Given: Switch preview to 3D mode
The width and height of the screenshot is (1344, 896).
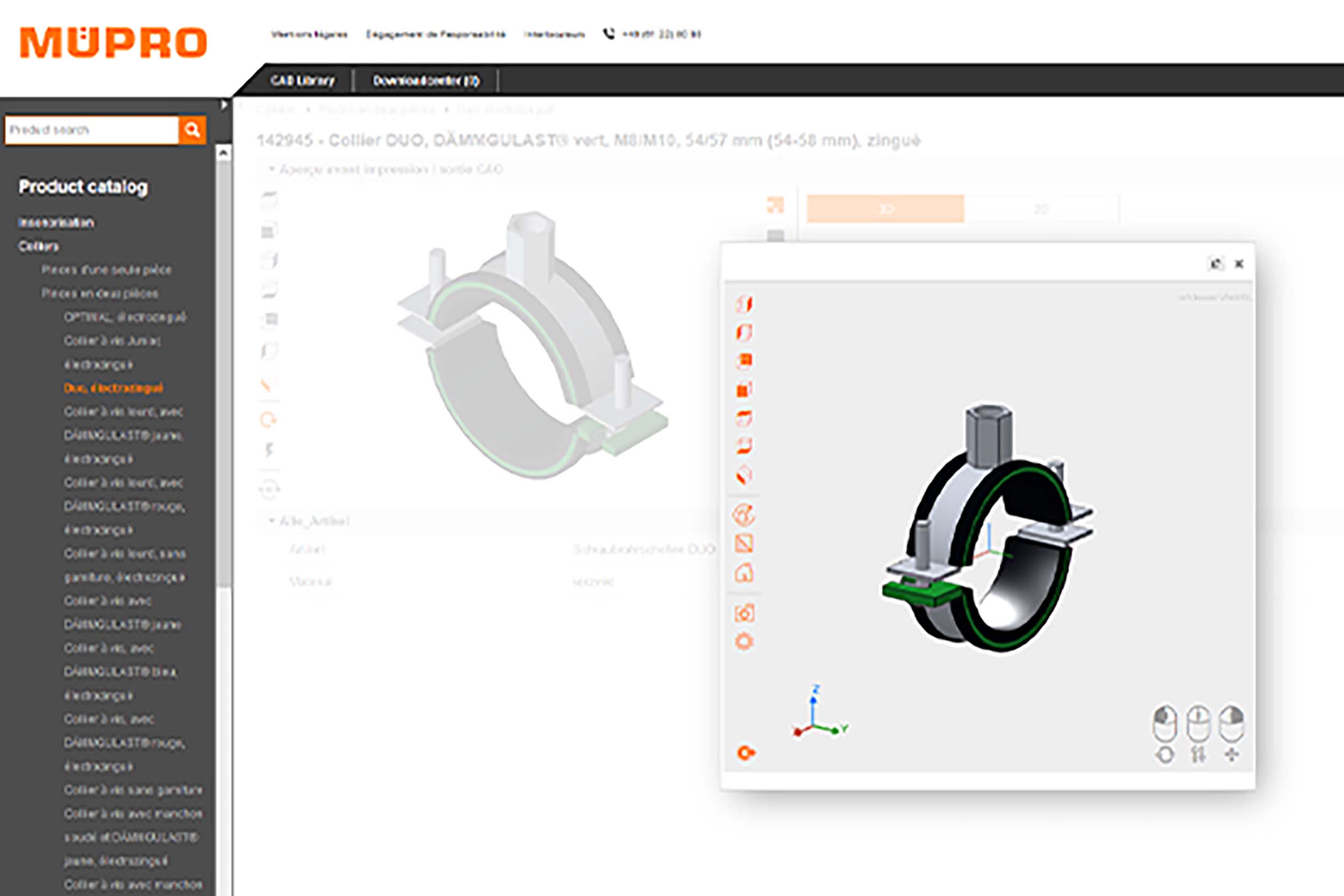Looking at the screenshot, I should 885,209.
